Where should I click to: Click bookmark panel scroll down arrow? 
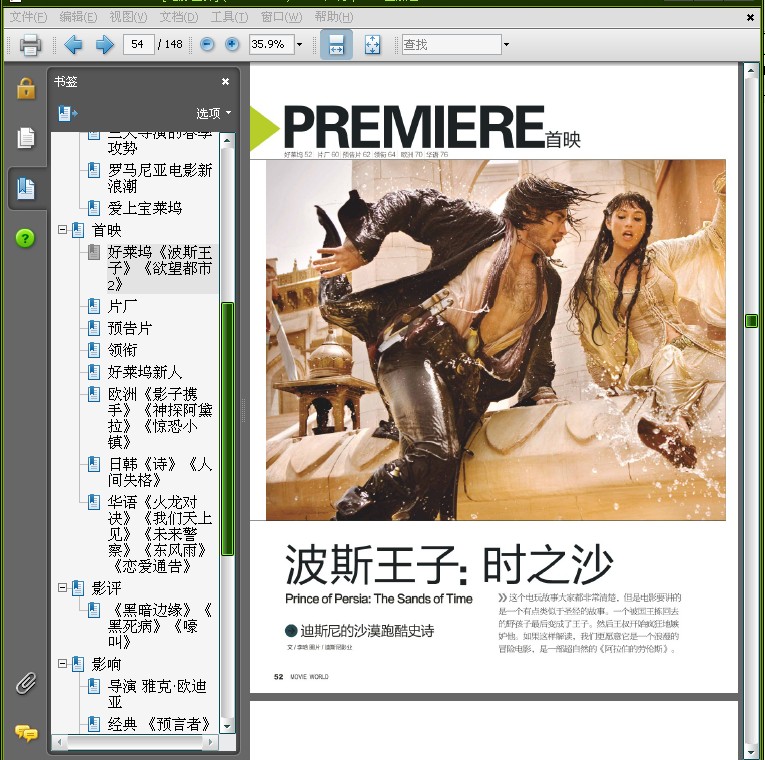pos(227,726)
